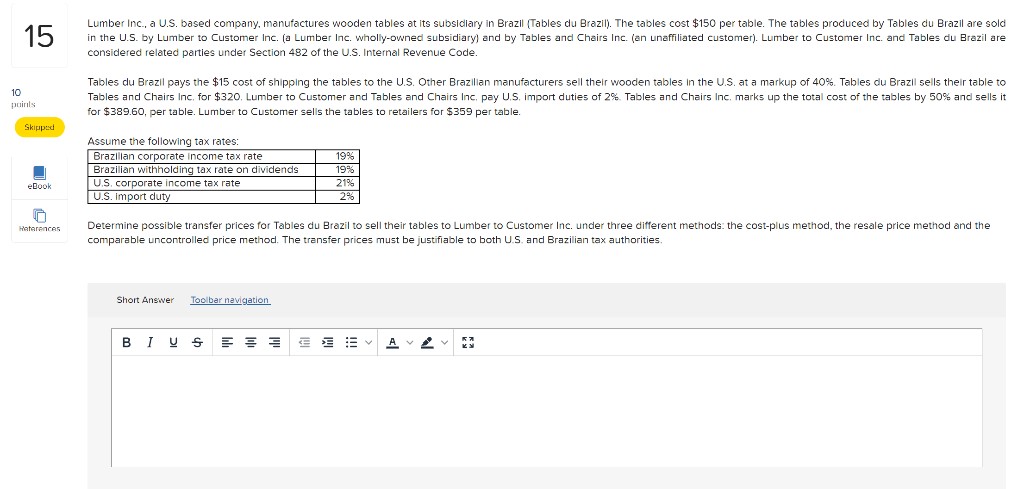This screenshot has height=489, width=1024.
Task: Open font color dropdown arrow
Action: tap(409, 342)
